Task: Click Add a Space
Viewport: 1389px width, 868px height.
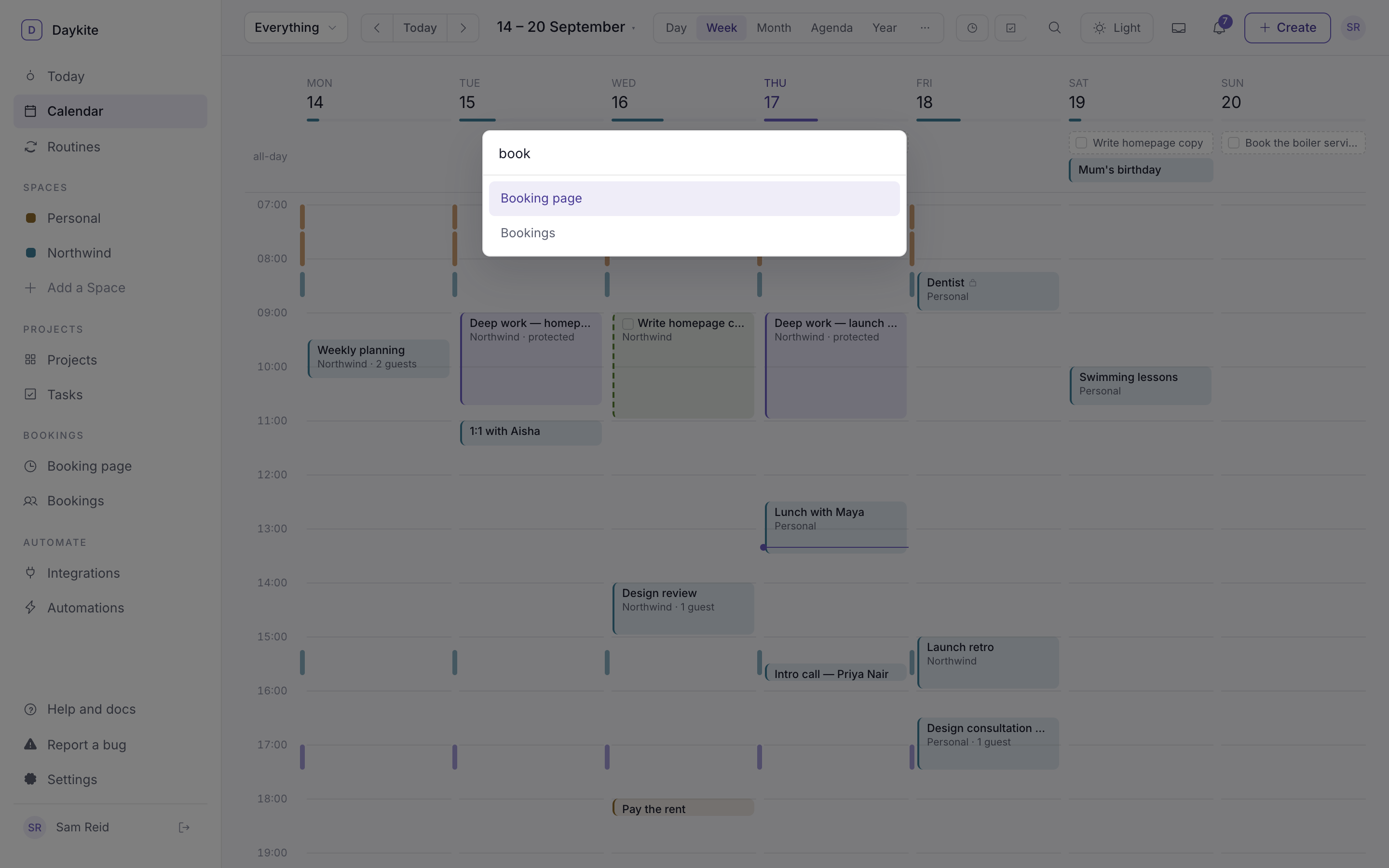Action: click(x=110, y=287)
